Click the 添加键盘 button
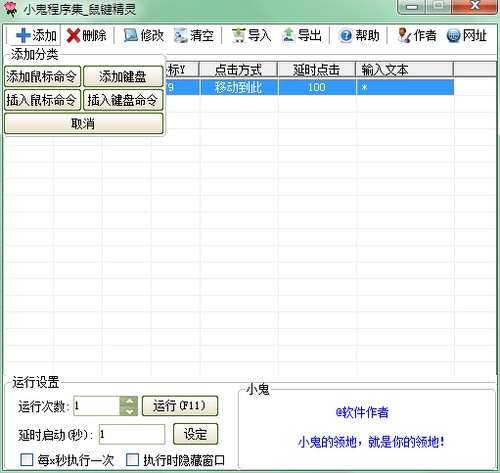 (123, 76)
